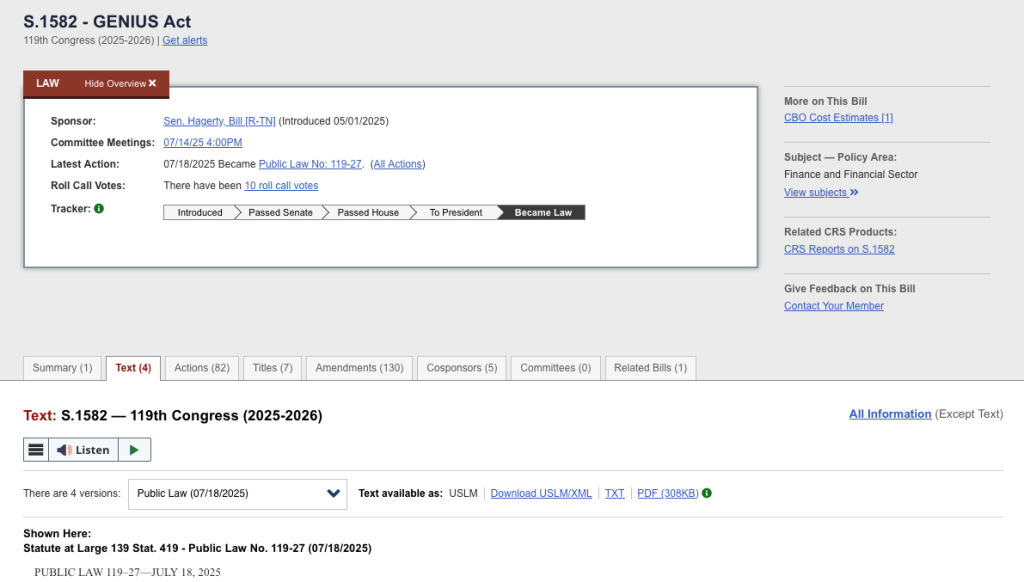This screenshot has height=582, width=1024.
Task: Open the ReadSpeaker menu hamburger icon
Action: point(36,450)
